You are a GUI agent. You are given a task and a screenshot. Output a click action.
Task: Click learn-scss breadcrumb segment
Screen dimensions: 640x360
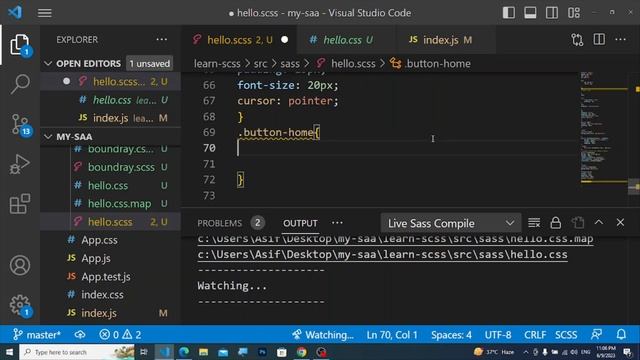(x=217, y=64)
